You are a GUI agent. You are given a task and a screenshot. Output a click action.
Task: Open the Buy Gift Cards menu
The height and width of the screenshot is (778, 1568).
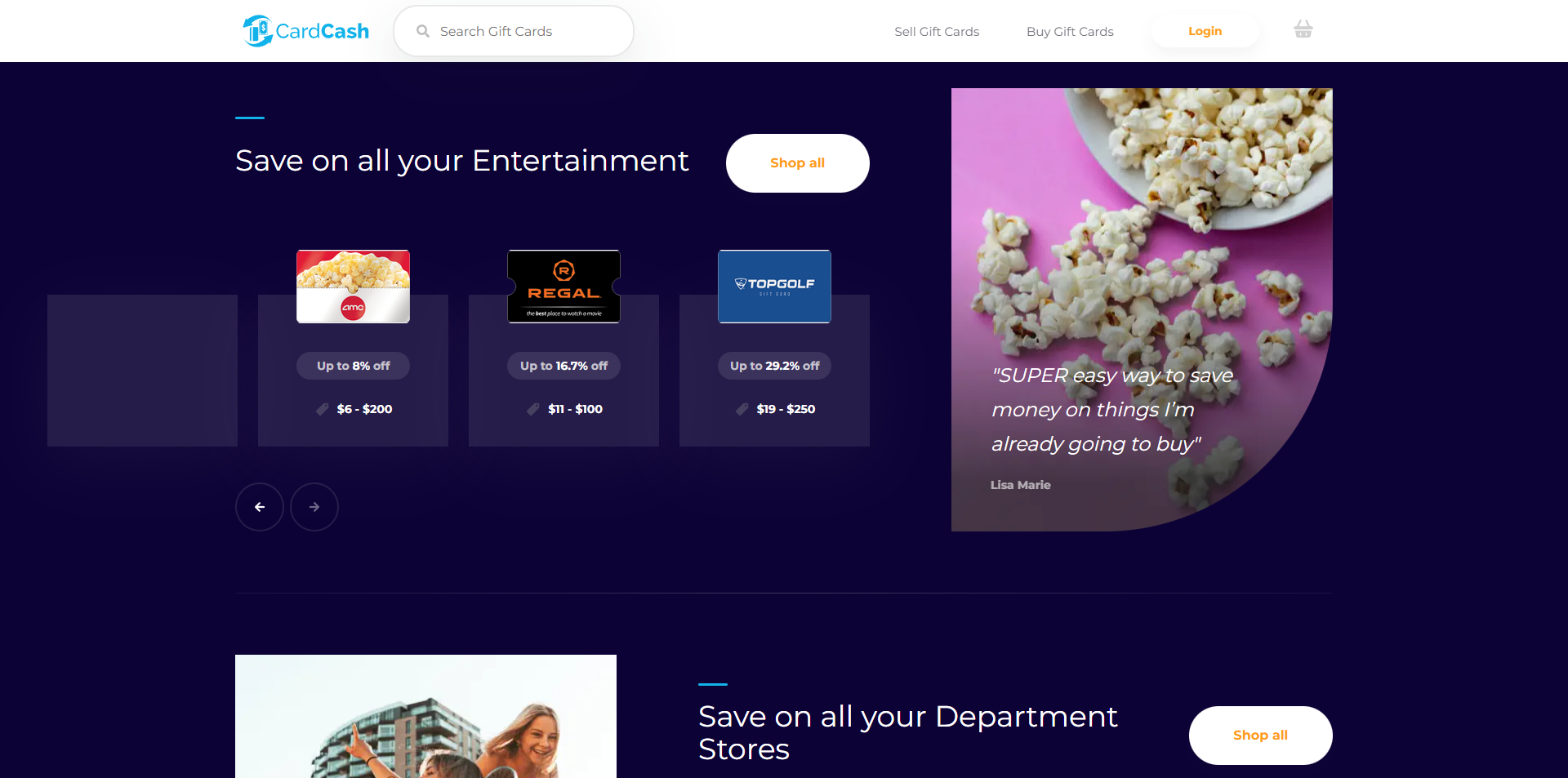point(1070,31)
